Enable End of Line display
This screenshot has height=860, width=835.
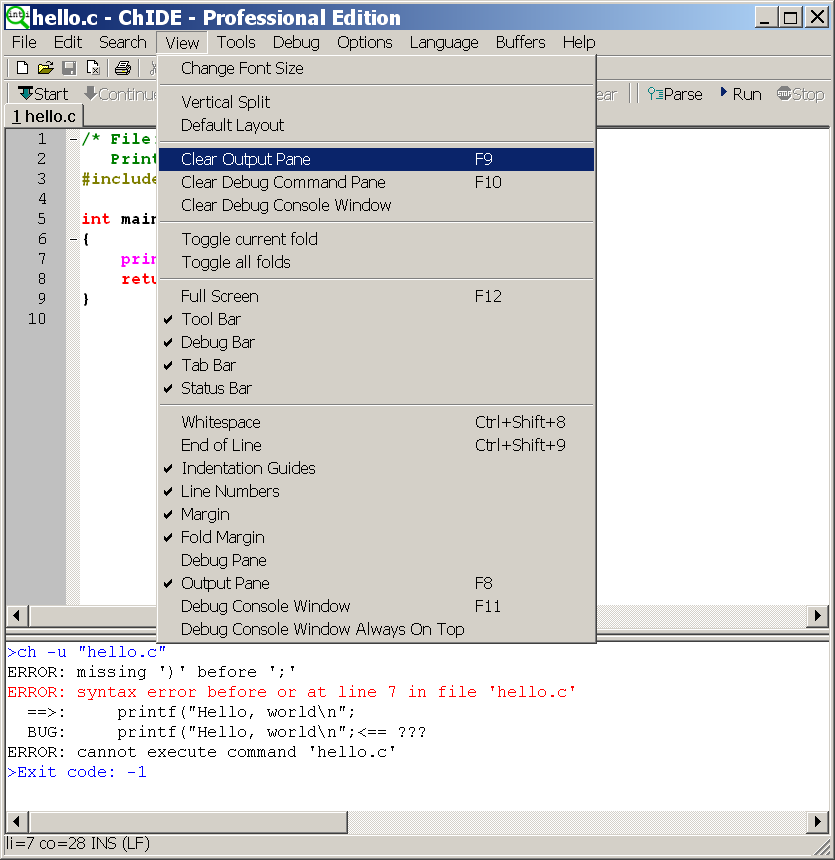[x=376, y=445]
